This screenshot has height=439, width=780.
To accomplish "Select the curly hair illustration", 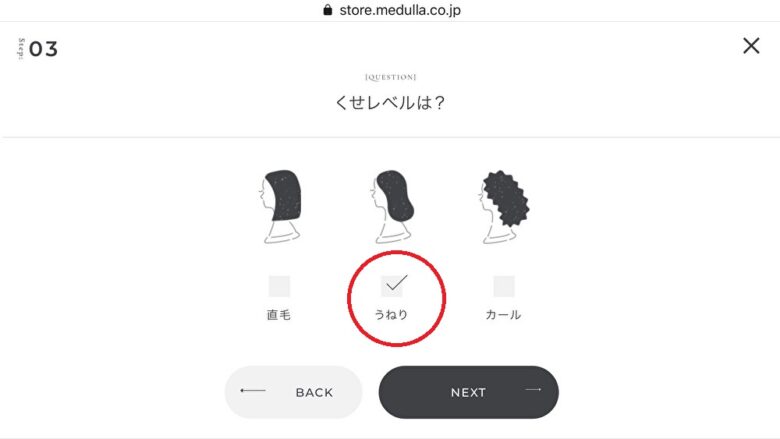I will pyautogui.click(x=504, y=206).
